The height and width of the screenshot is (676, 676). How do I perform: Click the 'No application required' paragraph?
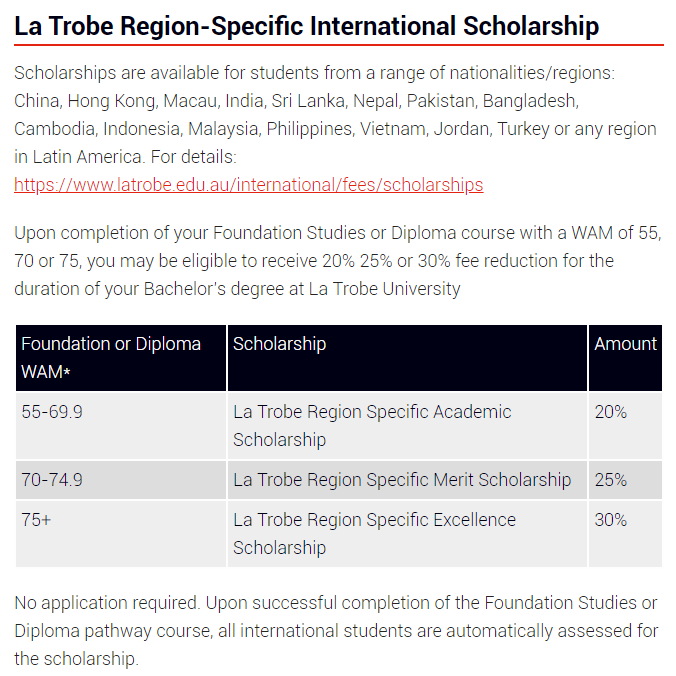336,630
